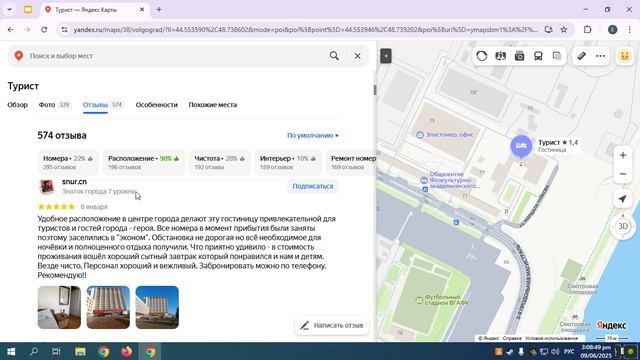Image resolution: width=640 pixels, height=360 pixels.
Task: Collapse the side panel with the arrow button
Action: [x=386, y=56]
